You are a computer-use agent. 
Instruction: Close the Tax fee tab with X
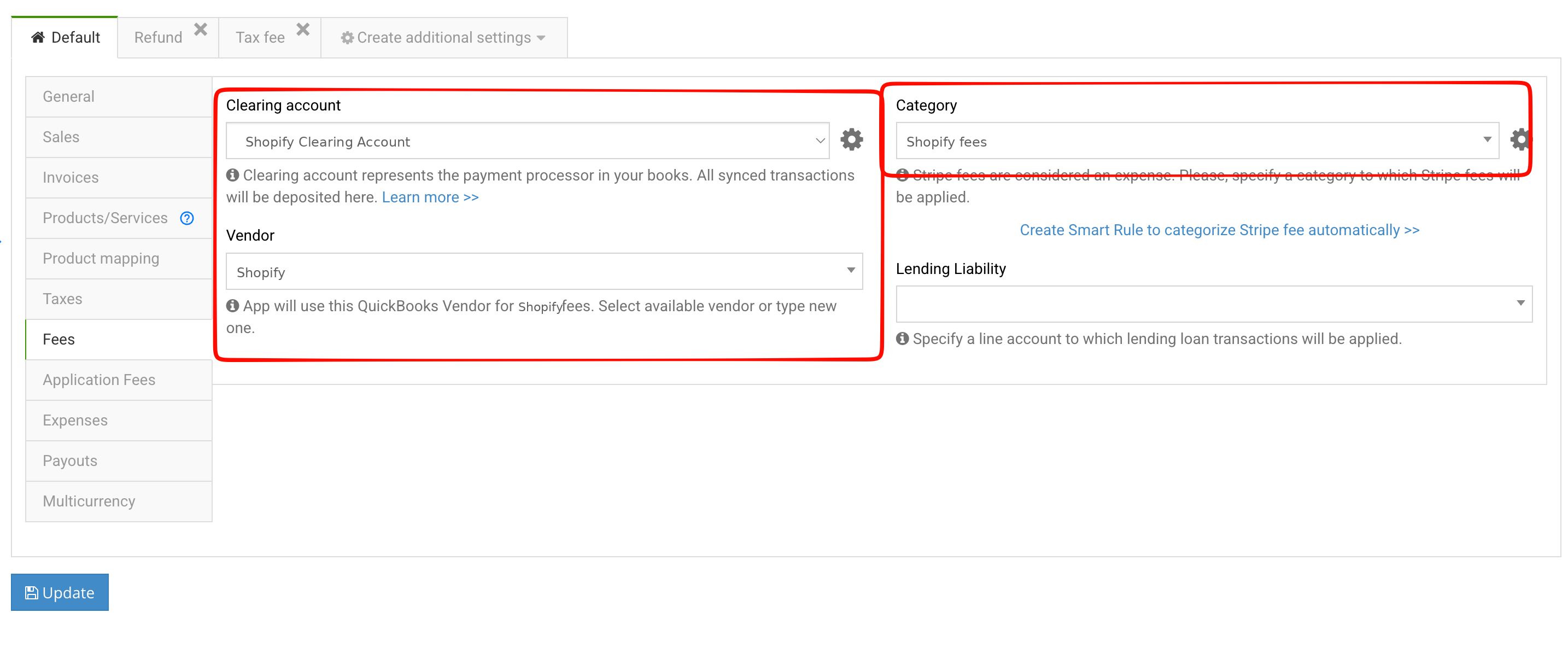(303, 29)
